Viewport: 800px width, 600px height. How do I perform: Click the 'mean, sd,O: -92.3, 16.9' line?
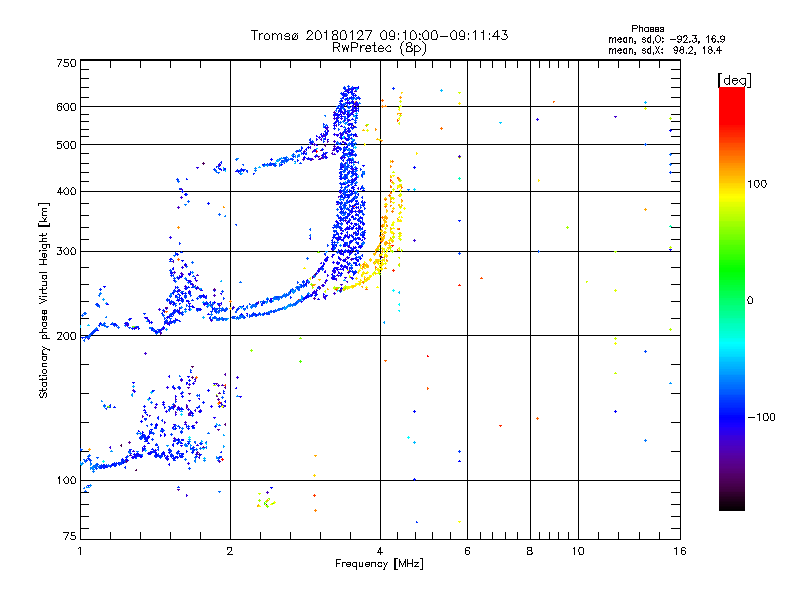tap(666, 39)
